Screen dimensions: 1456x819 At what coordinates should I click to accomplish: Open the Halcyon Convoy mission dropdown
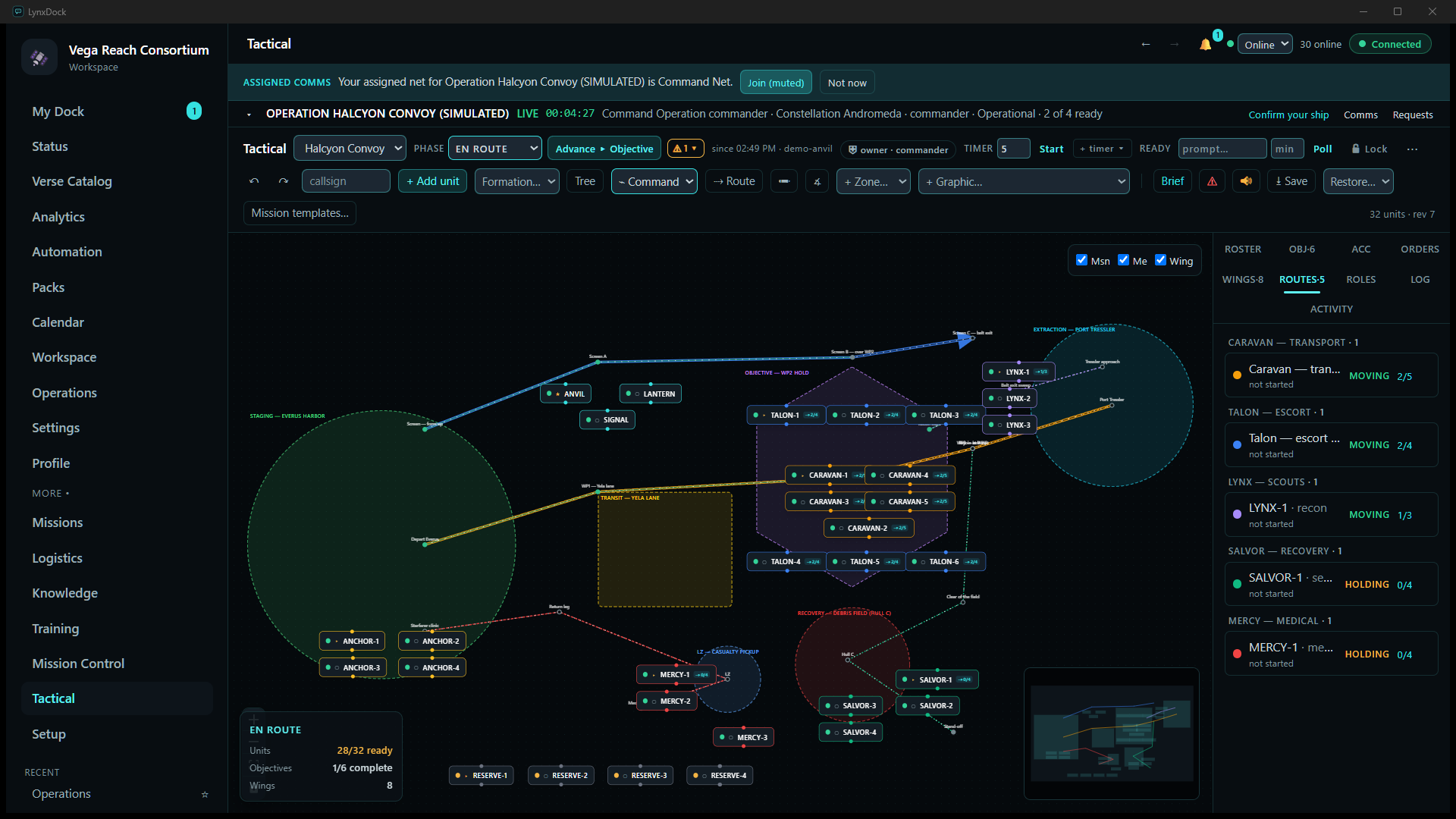click(x=350, y=149)
